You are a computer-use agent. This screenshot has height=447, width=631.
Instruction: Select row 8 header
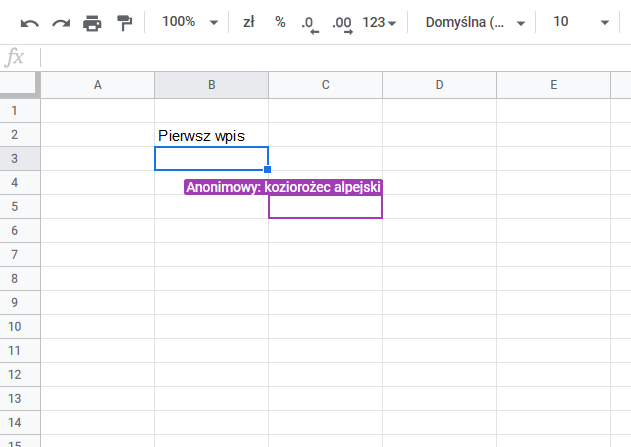click(14, 278)
